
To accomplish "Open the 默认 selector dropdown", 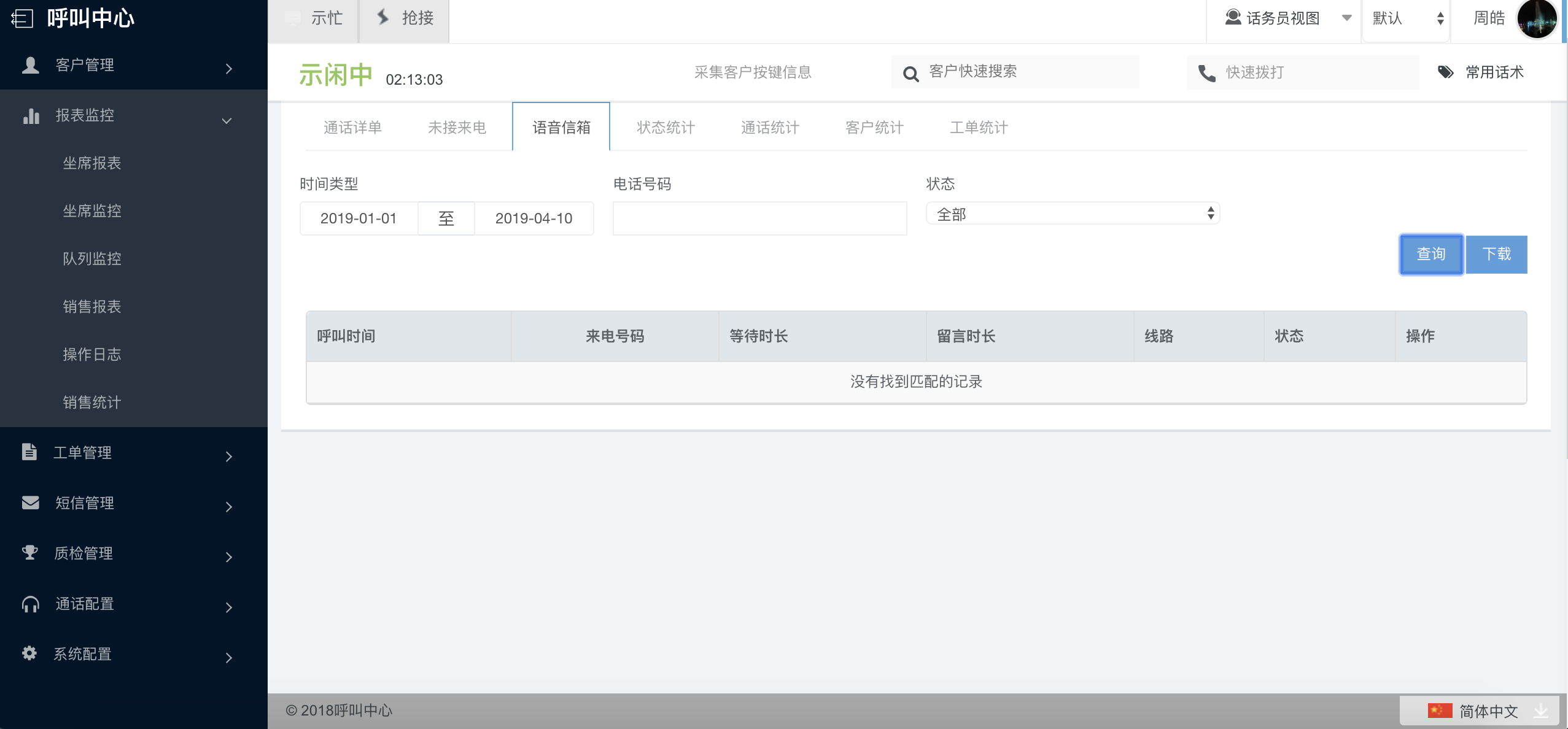I will click(x=1406, y=18).
